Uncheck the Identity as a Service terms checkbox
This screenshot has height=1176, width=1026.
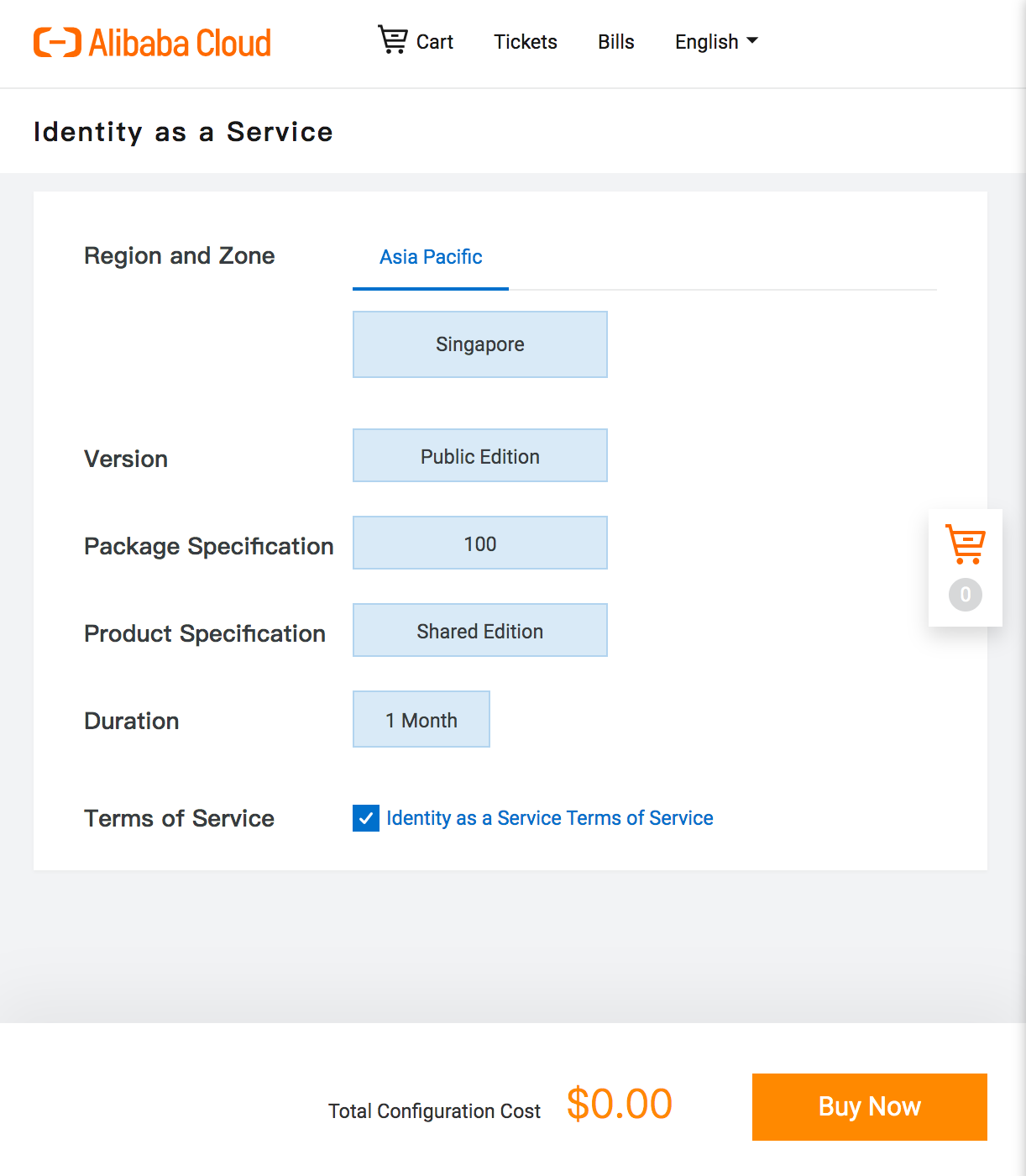[x=365, y=818]
